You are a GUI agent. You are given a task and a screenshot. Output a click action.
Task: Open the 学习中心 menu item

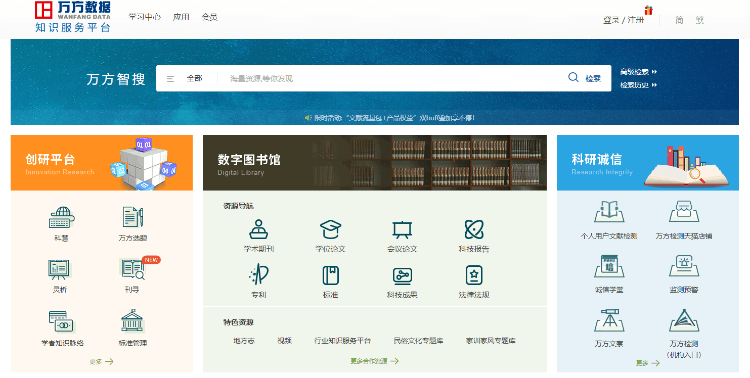coord(144,17)
